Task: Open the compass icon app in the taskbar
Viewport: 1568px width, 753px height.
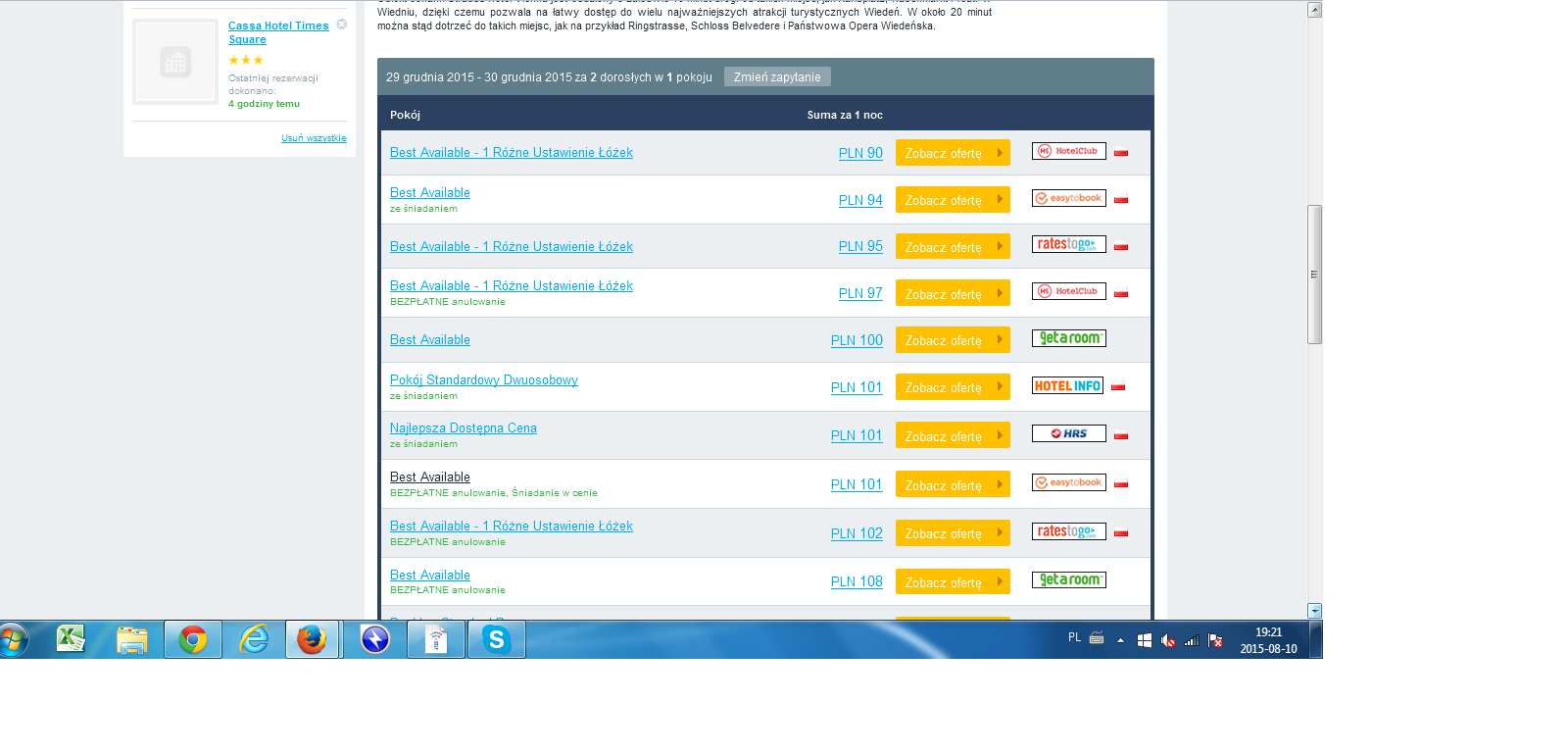Action: tap(375, 639)
